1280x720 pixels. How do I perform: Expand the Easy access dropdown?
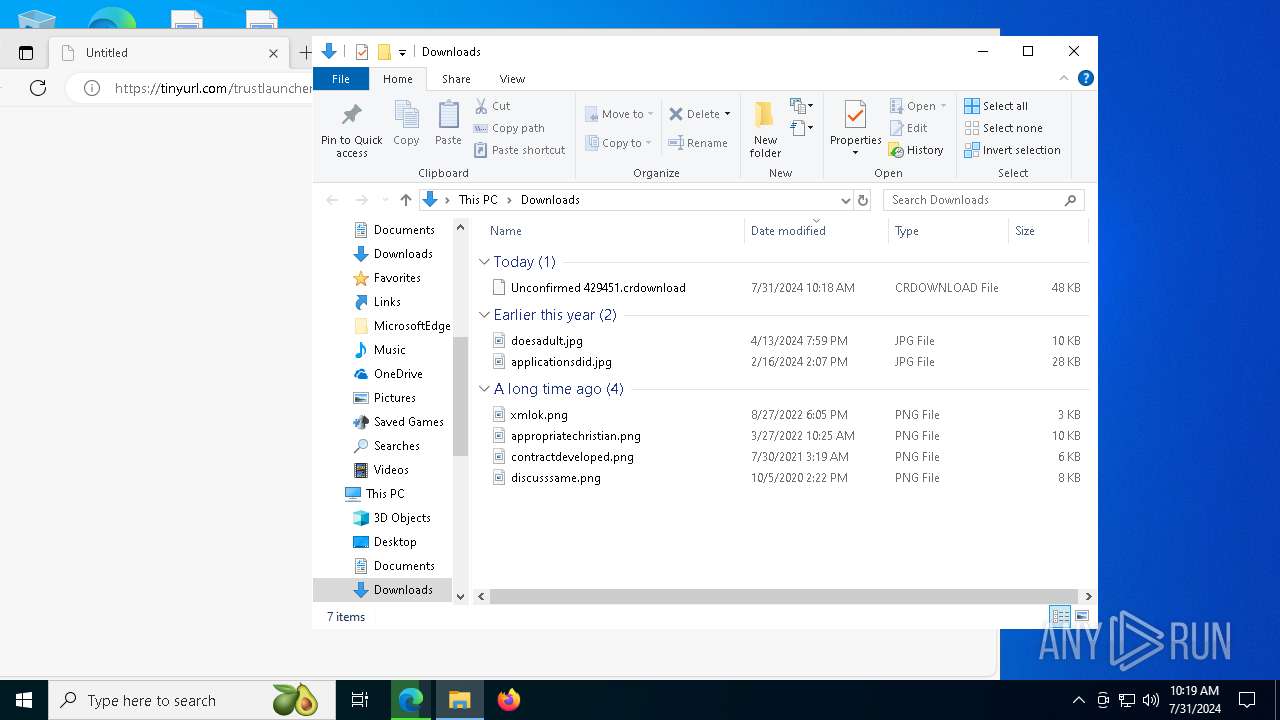(801, 128)
